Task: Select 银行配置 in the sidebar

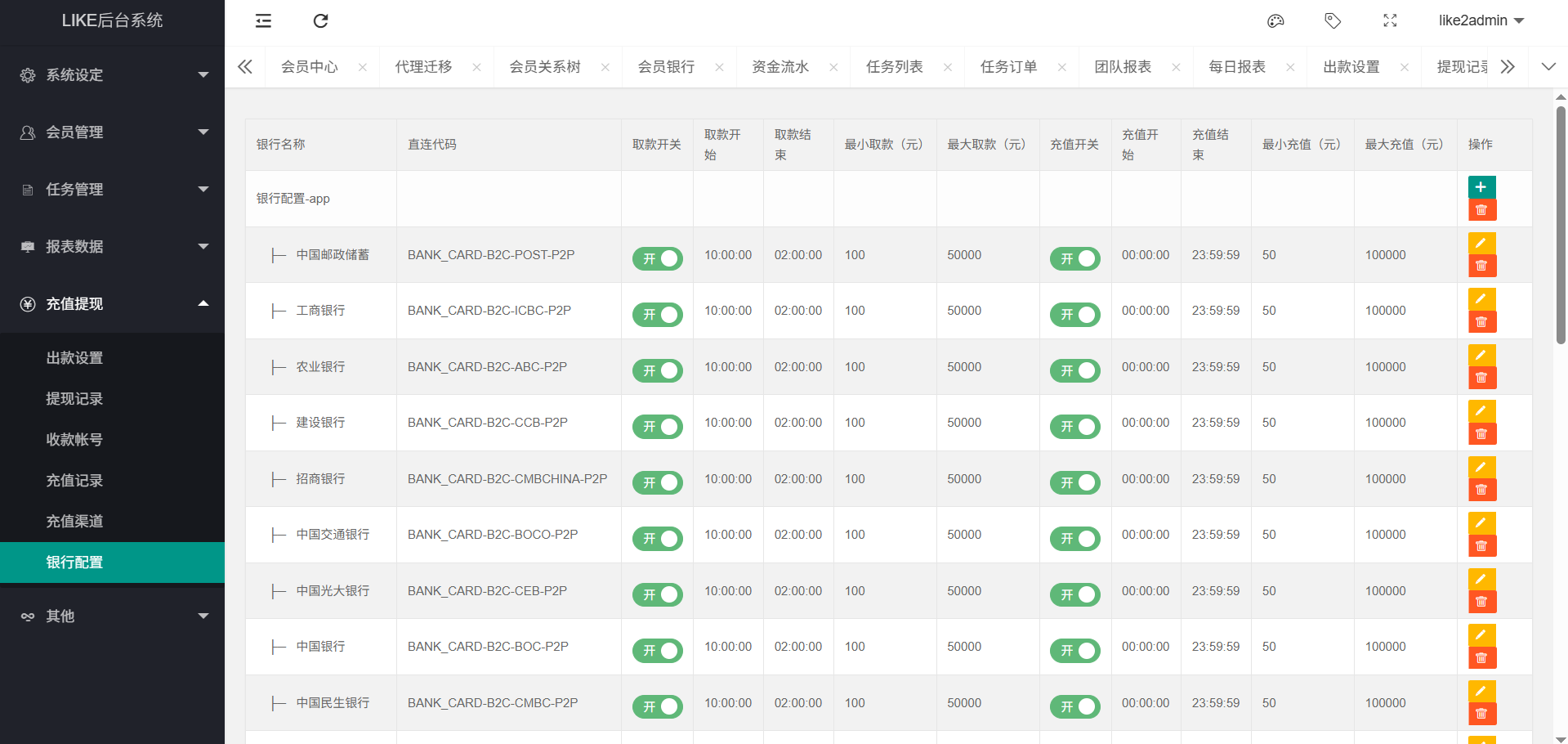Action: [x=112, y=562]
